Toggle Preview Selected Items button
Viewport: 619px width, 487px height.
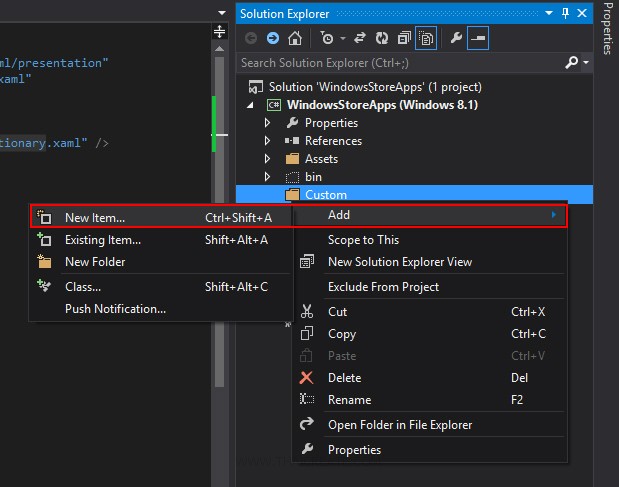(x=478, y=38)
